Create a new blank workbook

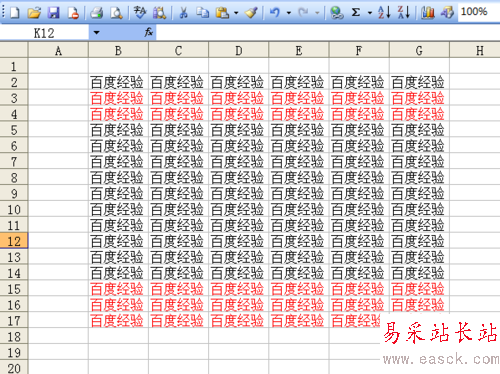15,13
